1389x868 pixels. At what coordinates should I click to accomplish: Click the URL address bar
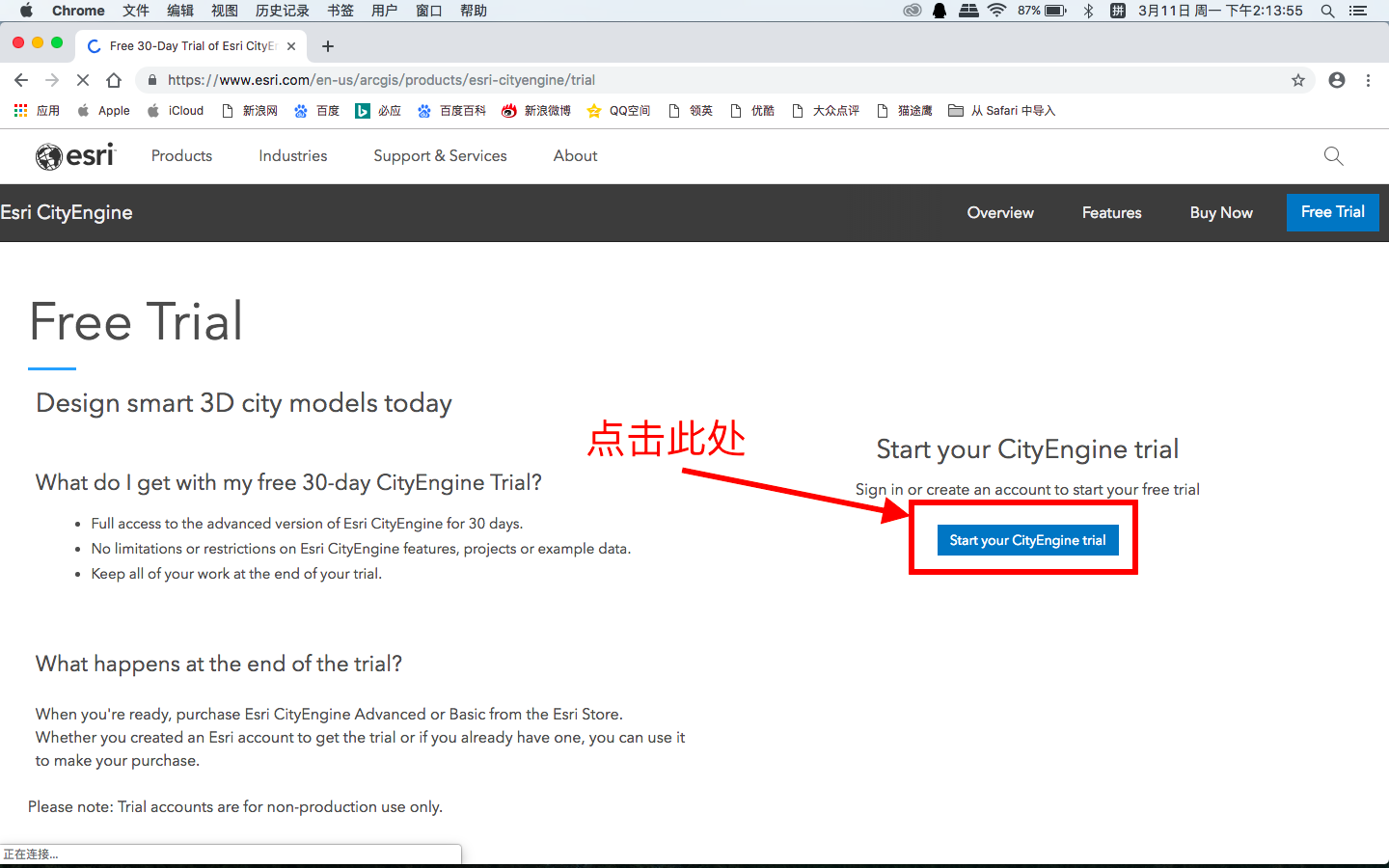[x=723, y=80]
